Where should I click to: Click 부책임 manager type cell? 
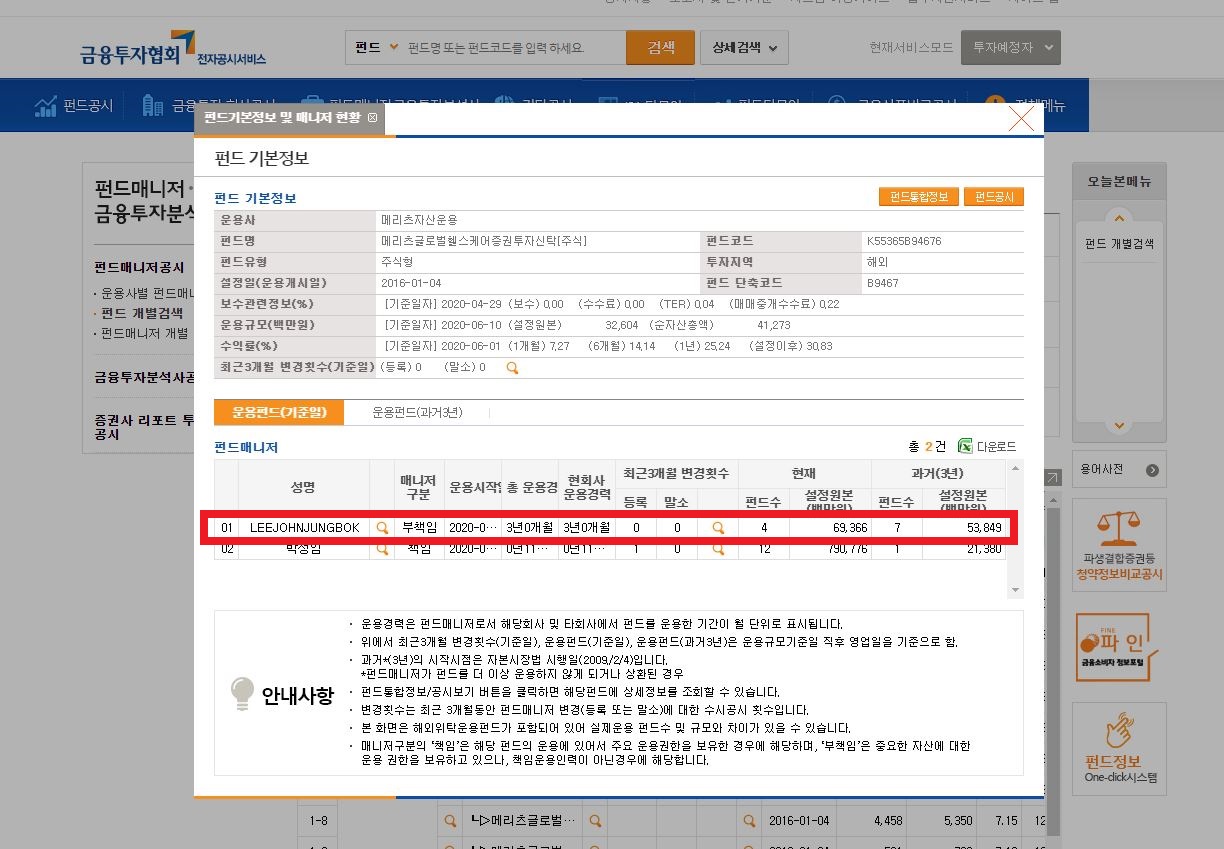[x=418, y=527]
